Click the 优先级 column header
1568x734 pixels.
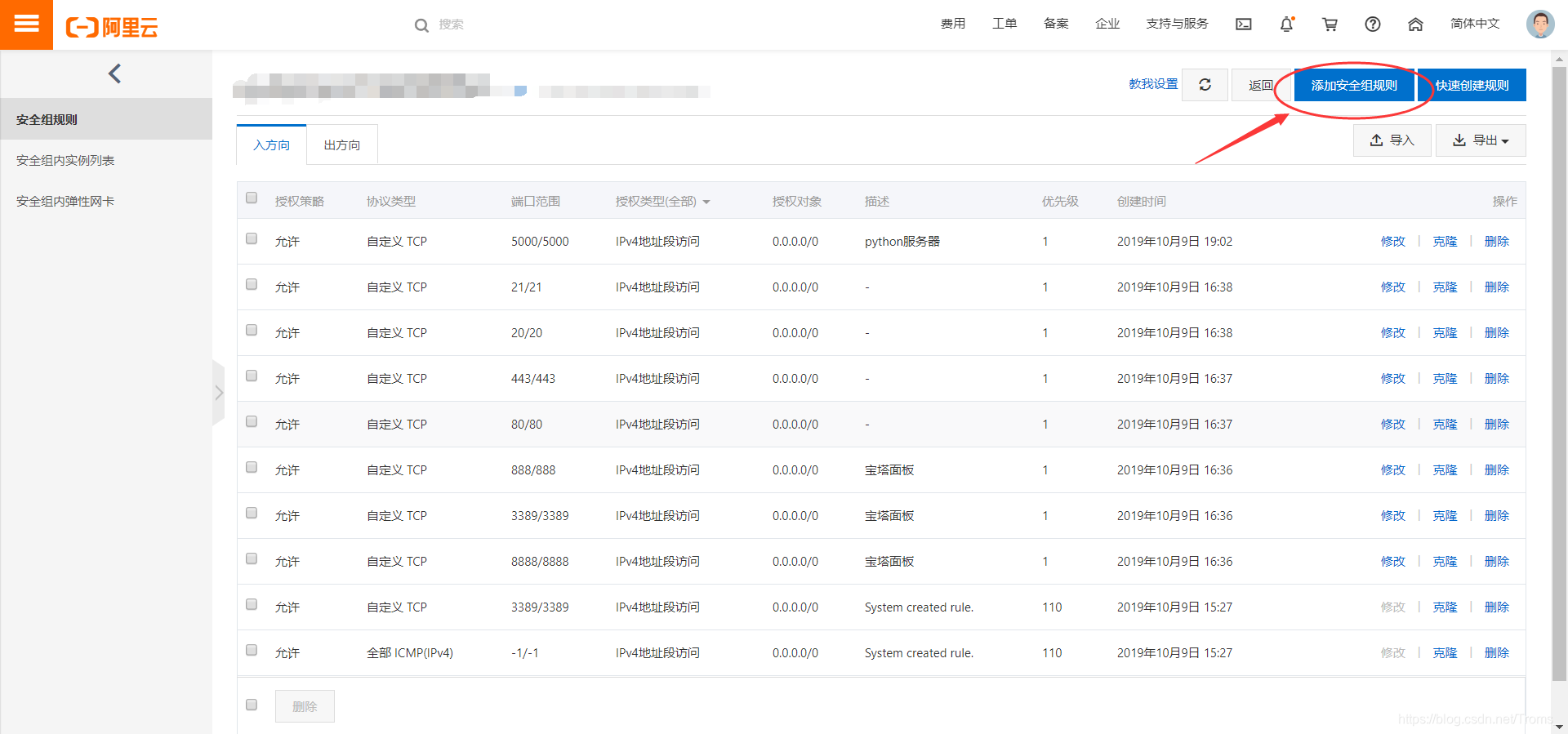point(1060,202)
